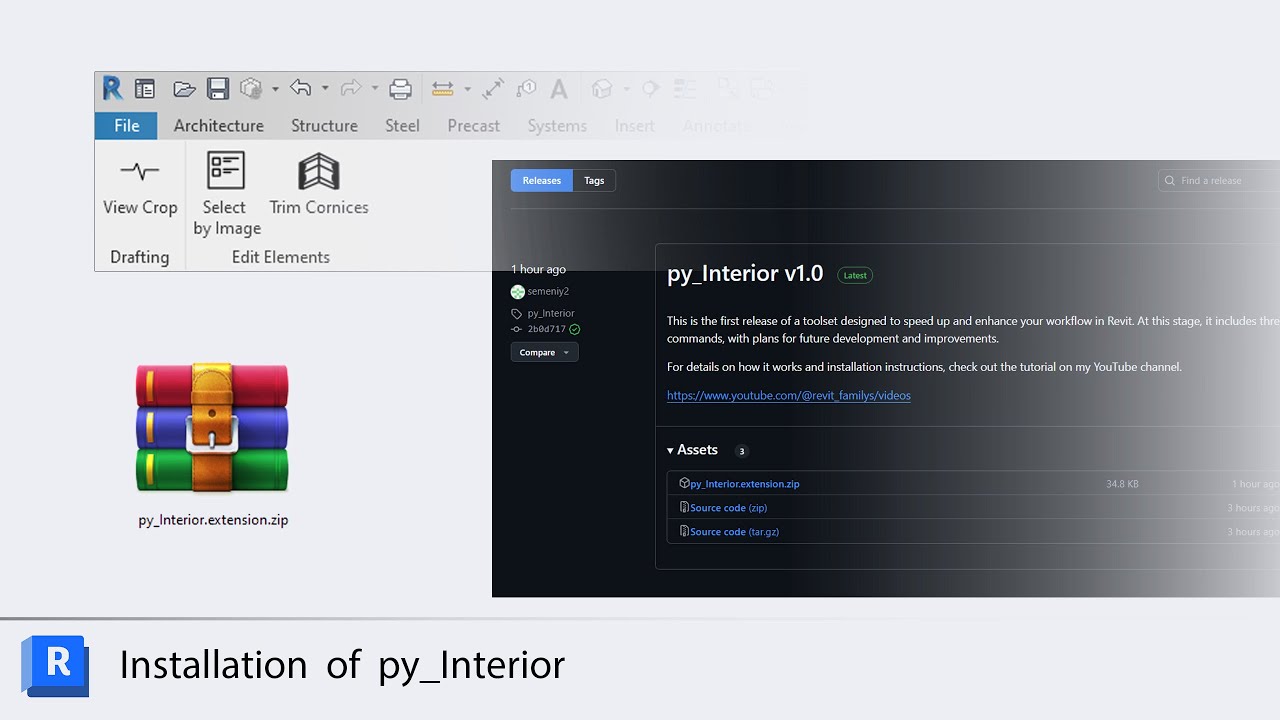
Task: Print using the printer icon
Action: point(400,89)
